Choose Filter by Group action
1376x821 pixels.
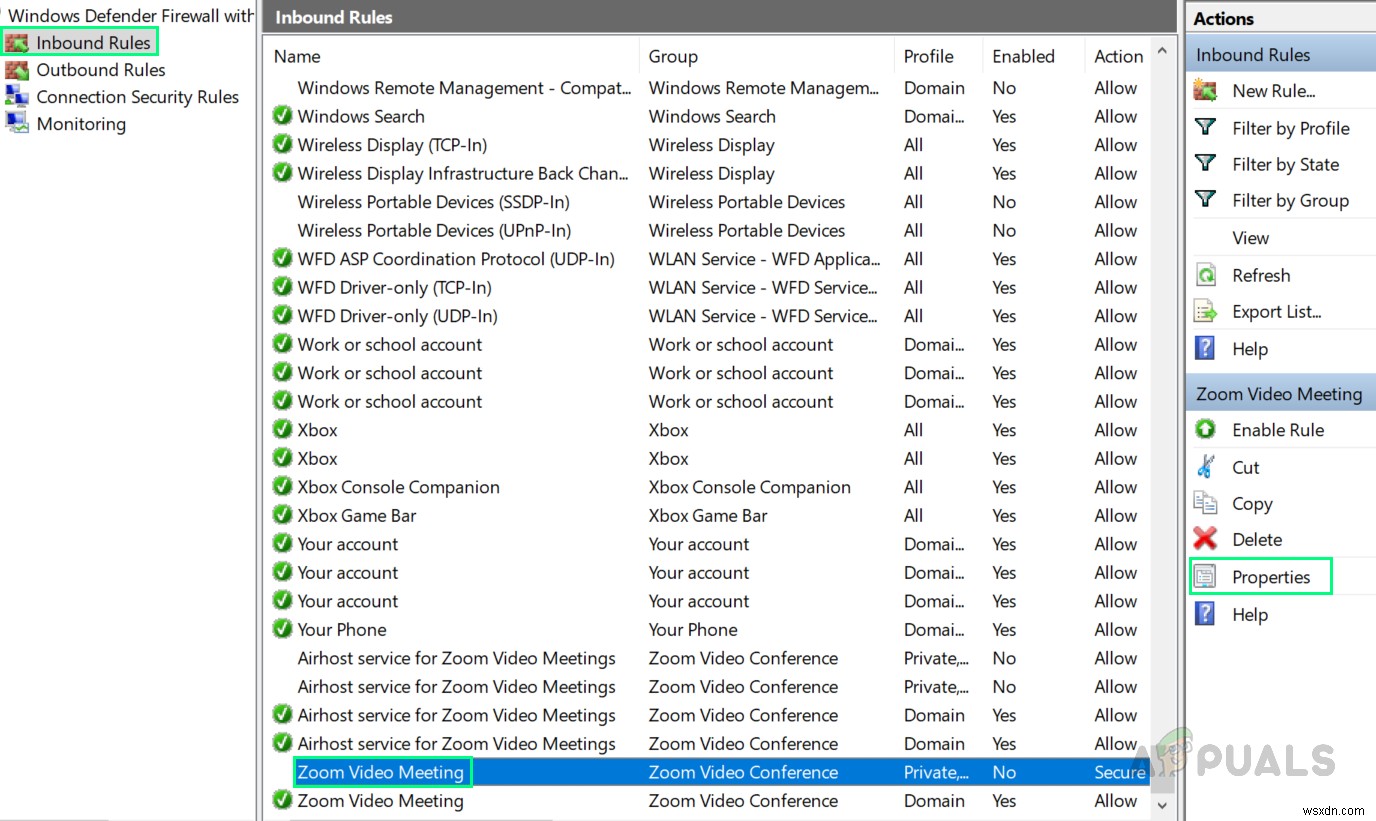(1291, 200)
